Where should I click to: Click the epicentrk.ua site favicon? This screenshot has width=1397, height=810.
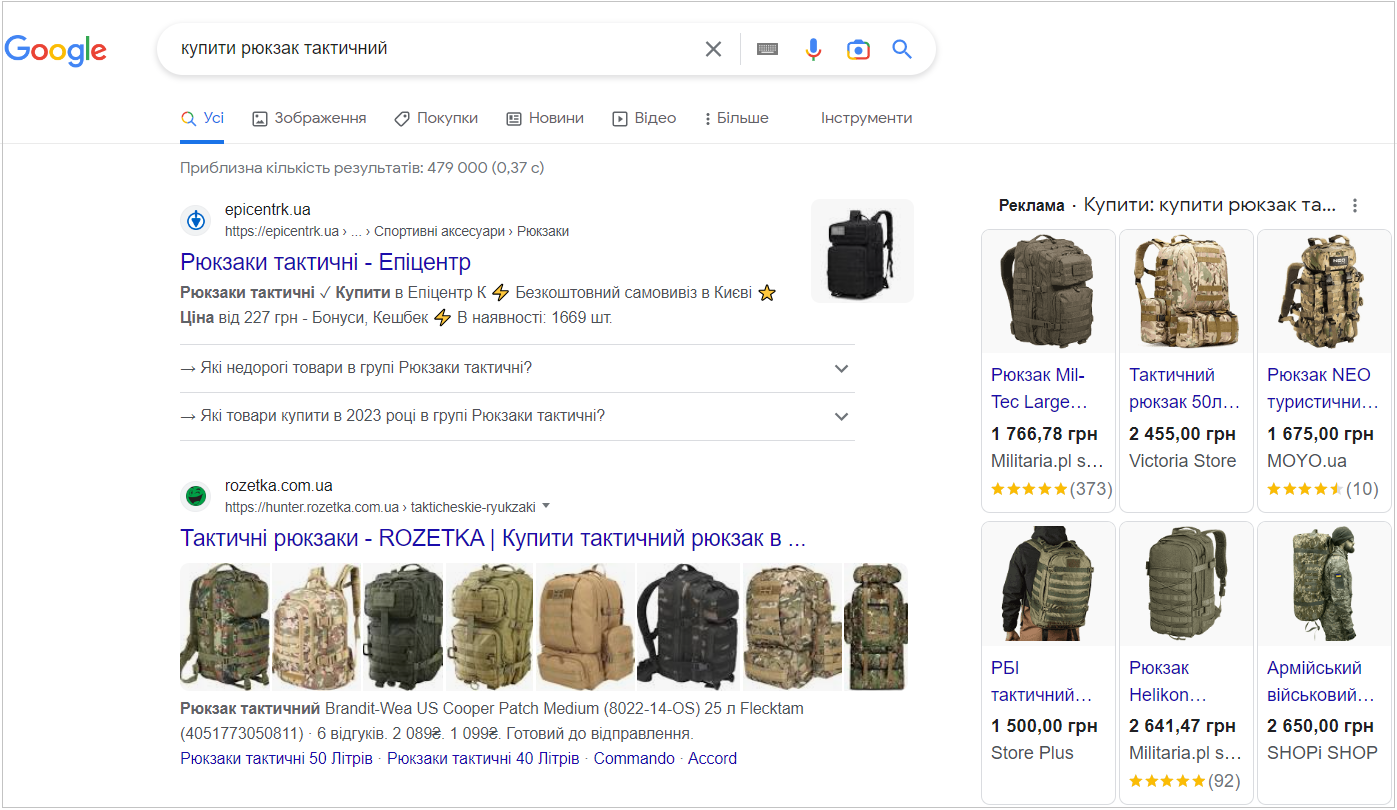point(196,220)
